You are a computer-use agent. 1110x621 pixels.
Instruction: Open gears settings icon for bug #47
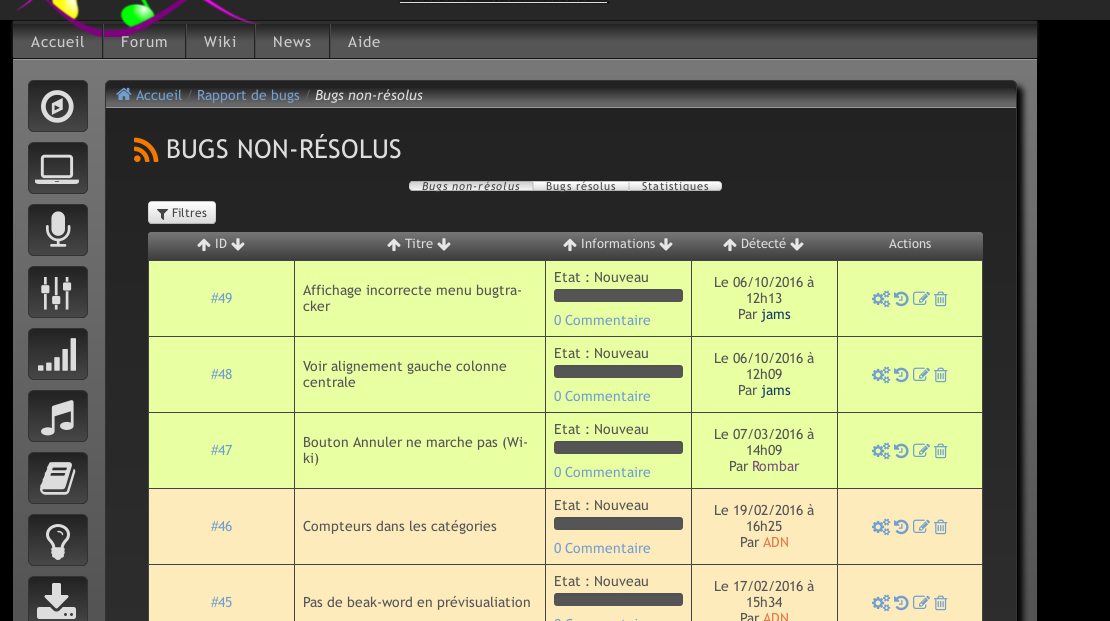[x=880, y=451]
